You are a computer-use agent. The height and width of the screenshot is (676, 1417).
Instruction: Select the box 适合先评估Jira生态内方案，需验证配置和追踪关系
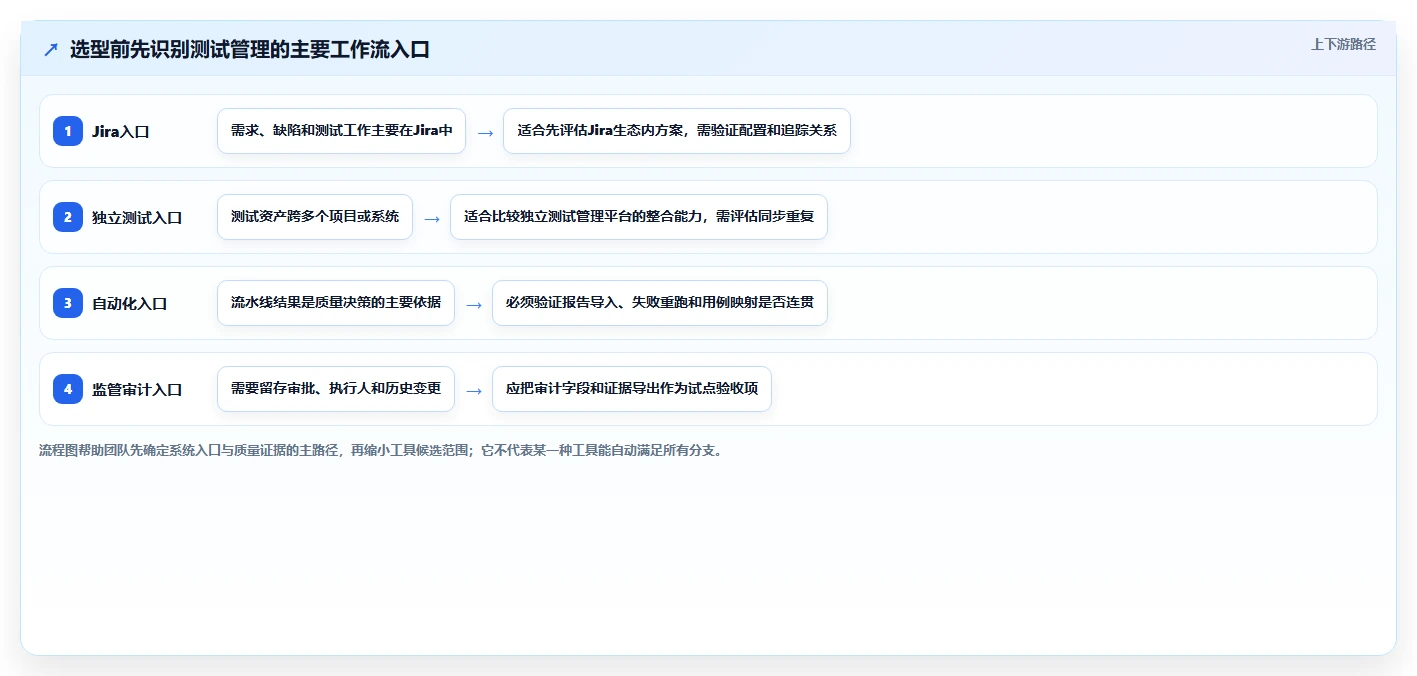point(677,131)
